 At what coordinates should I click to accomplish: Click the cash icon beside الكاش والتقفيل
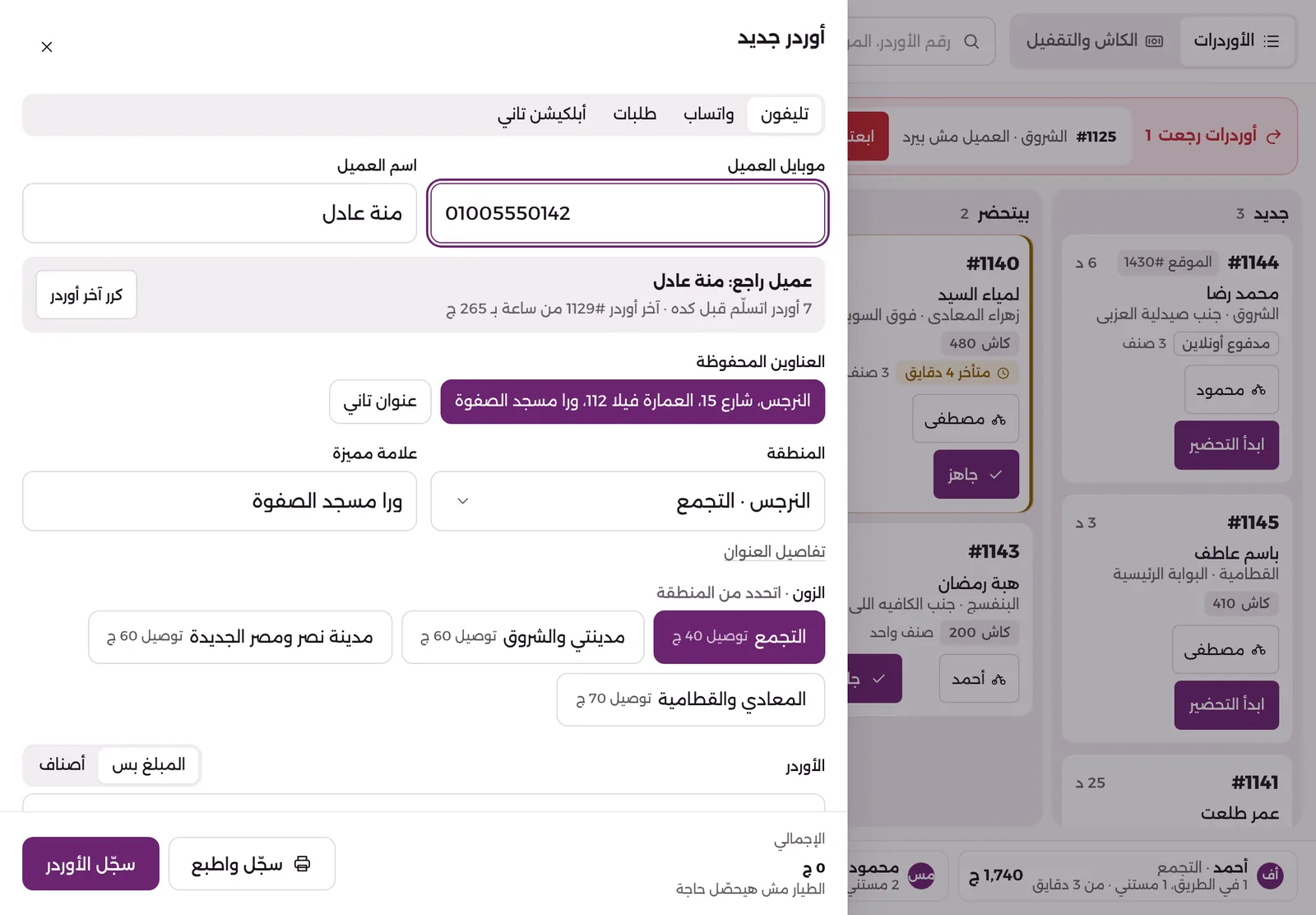coord(1155,41)
